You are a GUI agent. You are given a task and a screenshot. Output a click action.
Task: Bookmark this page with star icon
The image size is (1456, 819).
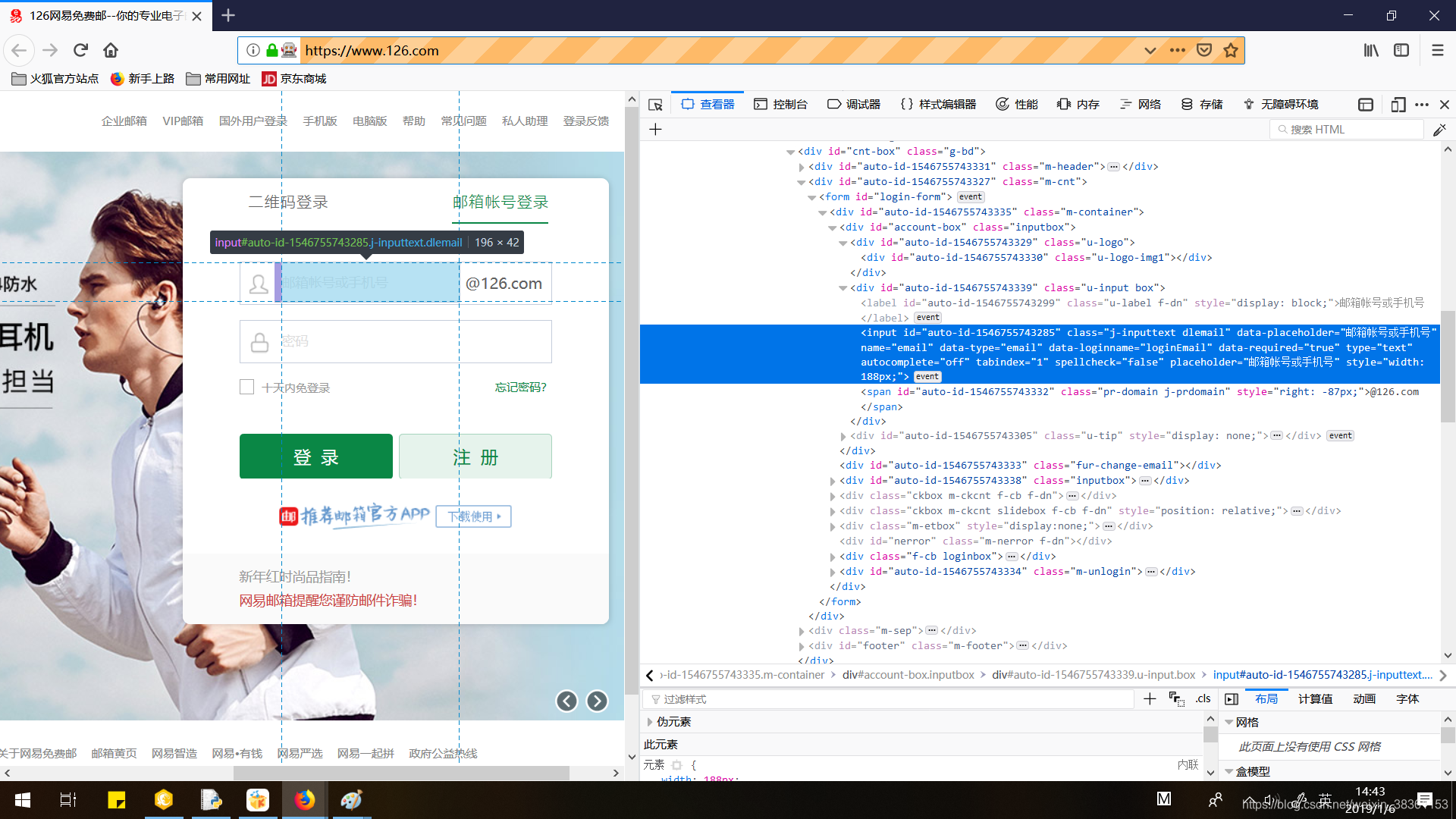coord(1231,50)
